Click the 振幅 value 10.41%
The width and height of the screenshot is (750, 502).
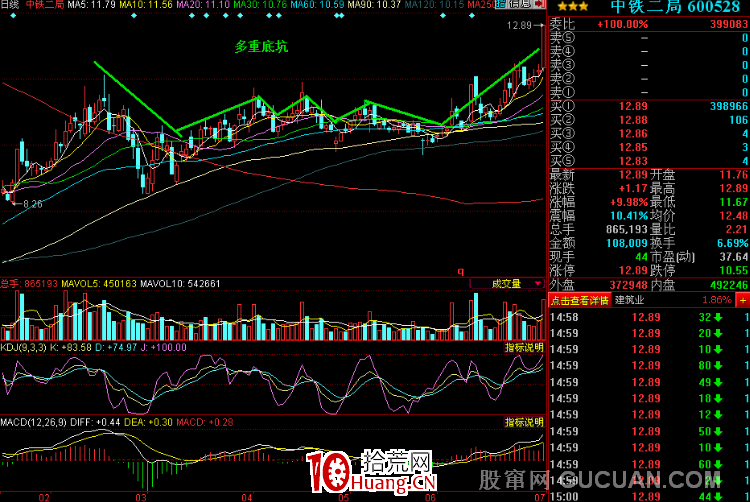coord(629,216)
